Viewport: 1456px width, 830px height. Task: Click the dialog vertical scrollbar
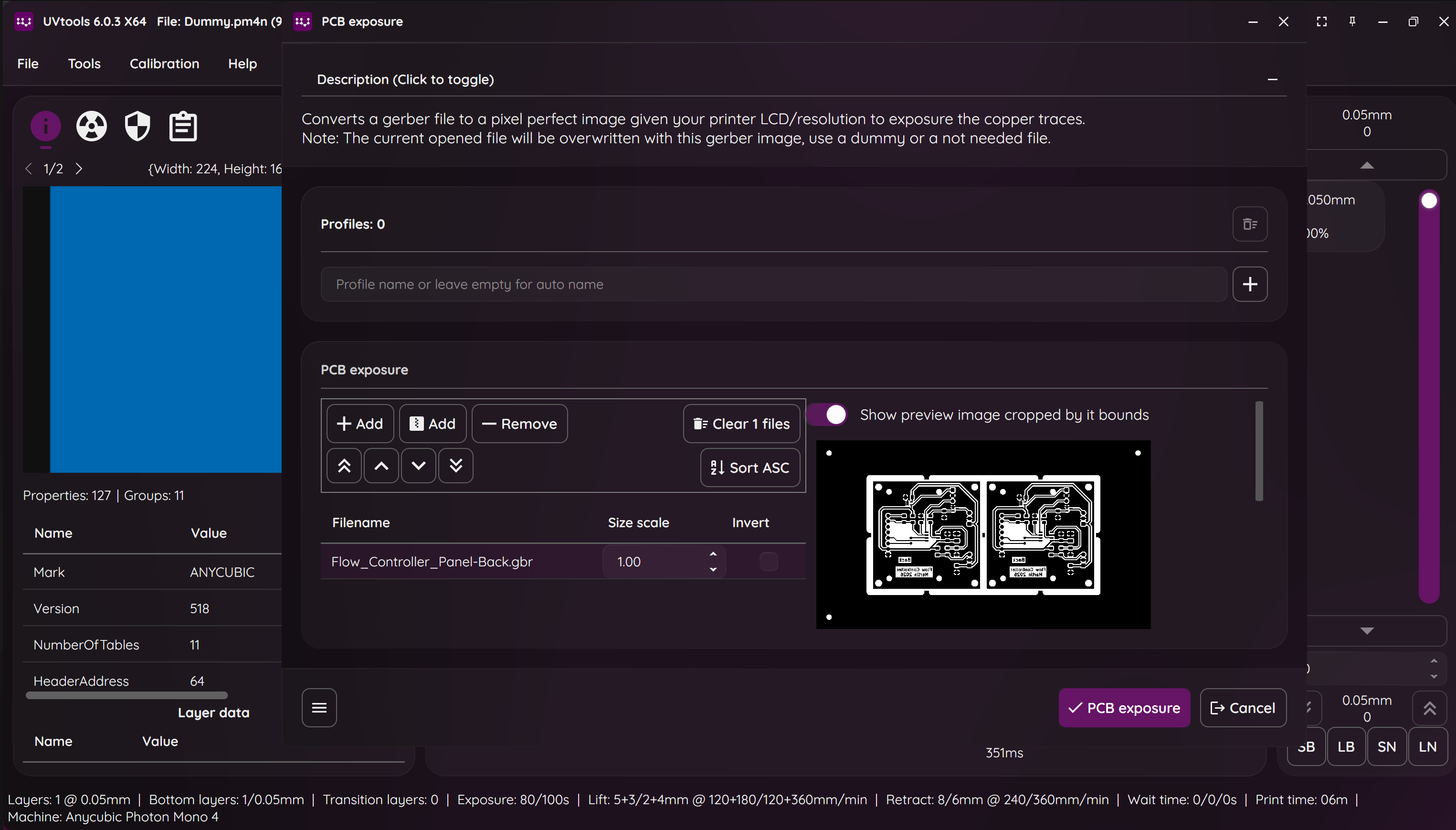1259,451
